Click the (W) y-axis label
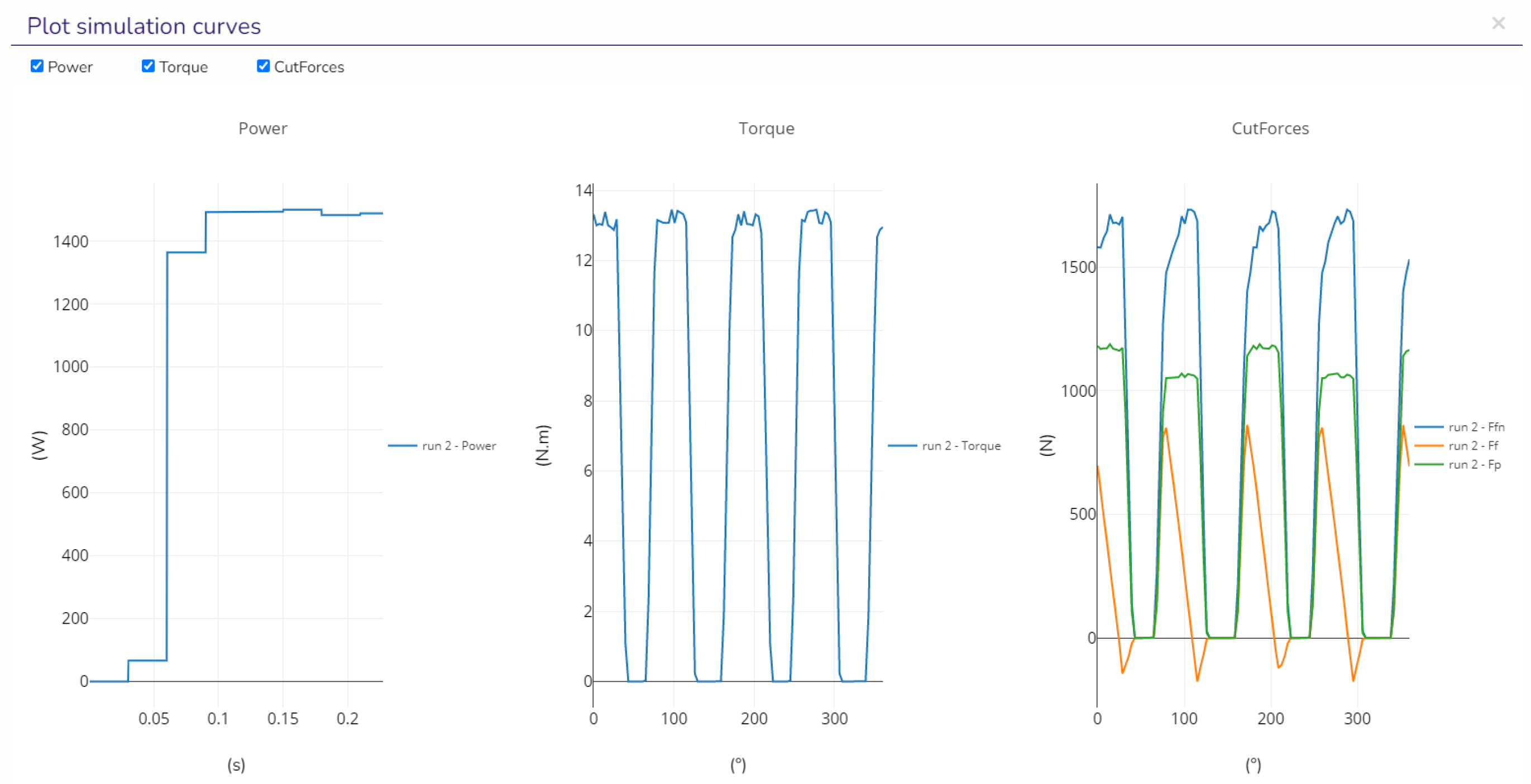 (39, 445)
